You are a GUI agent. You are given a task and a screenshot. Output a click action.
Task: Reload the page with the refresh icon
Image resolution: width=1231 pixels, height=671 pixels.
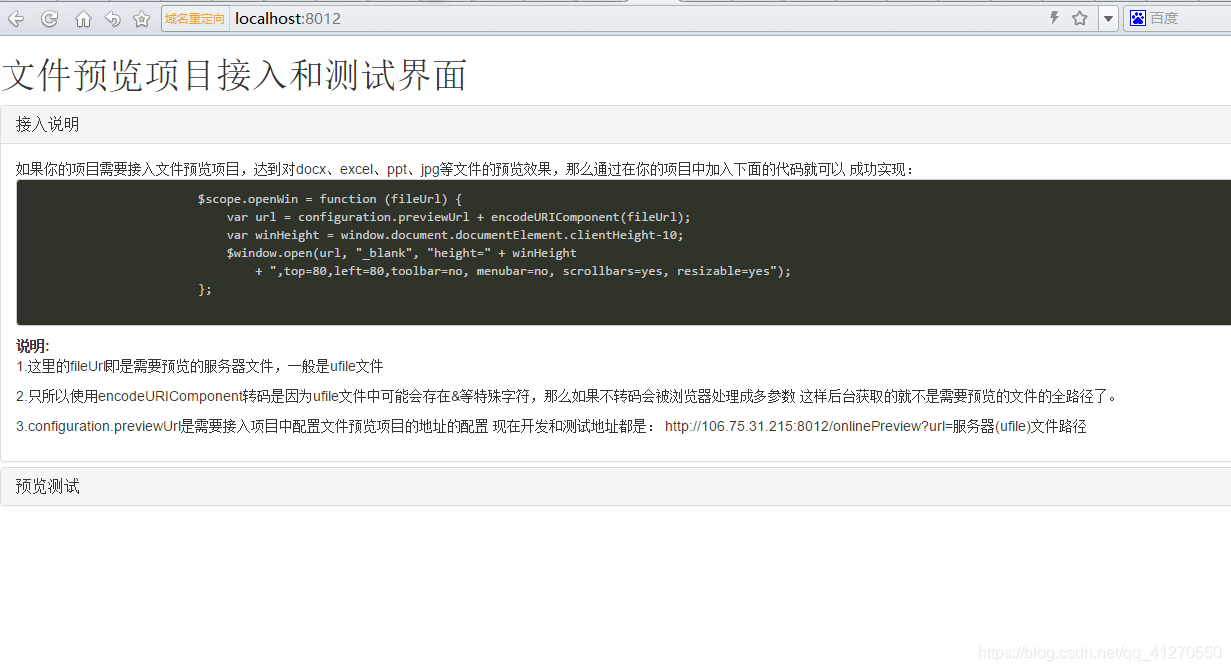coord(49,18)
